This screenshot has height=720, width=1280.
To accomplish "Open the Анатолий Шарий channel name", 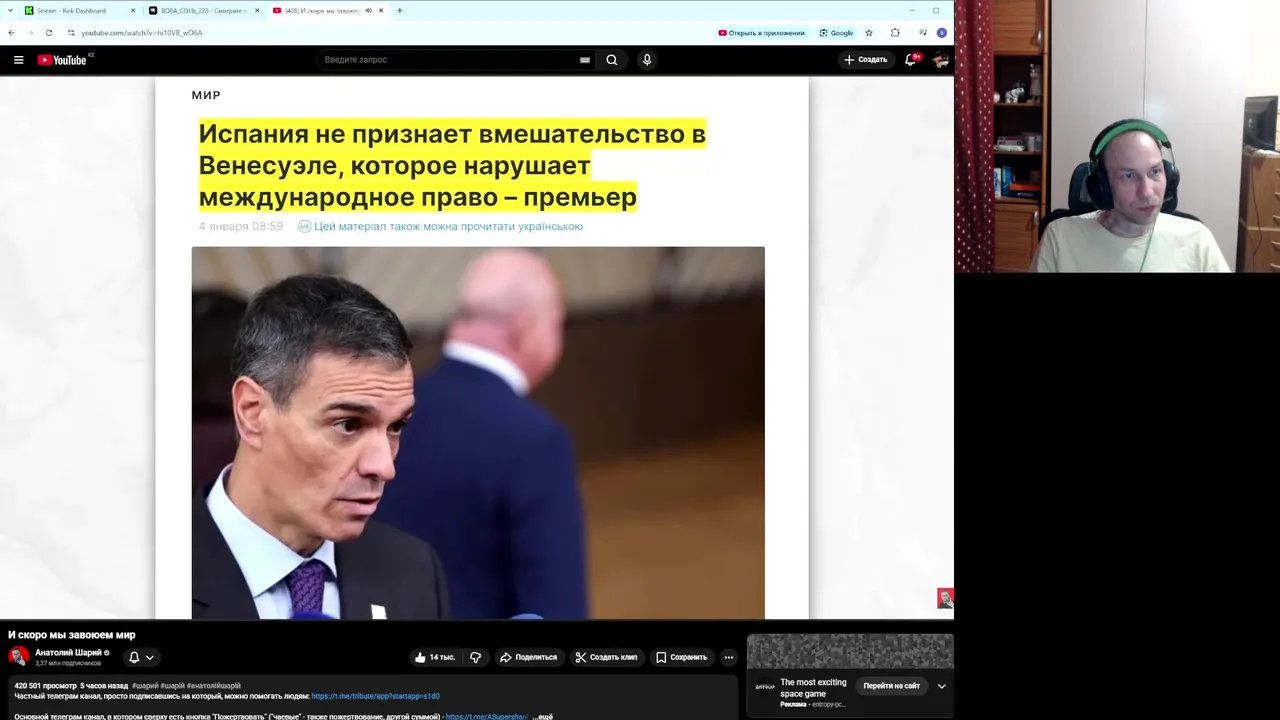I will (68, 652).
